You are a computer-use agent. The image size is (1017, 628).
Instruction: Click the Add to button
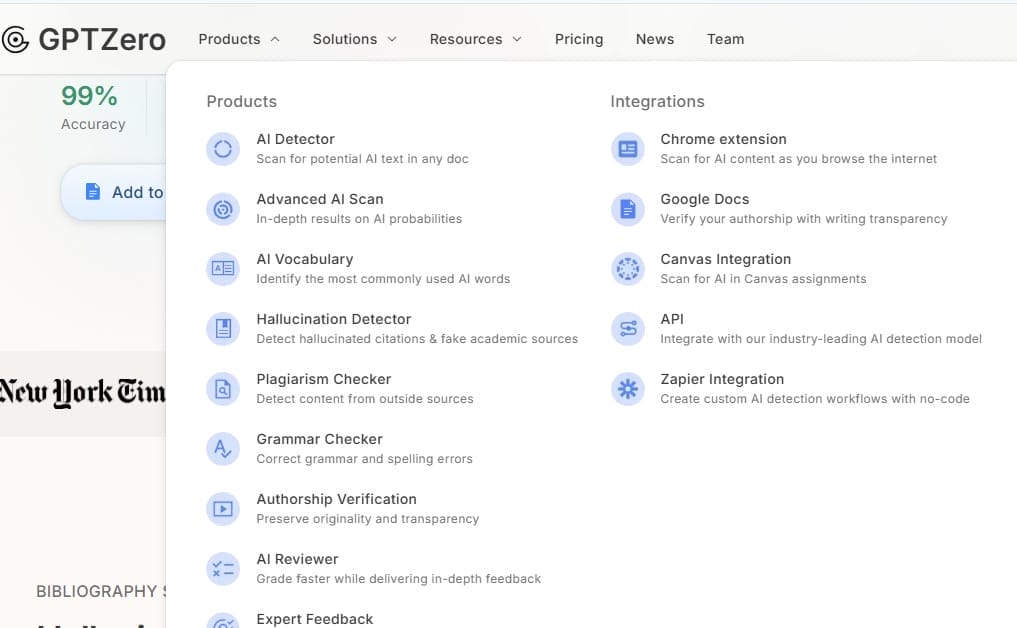114,192
